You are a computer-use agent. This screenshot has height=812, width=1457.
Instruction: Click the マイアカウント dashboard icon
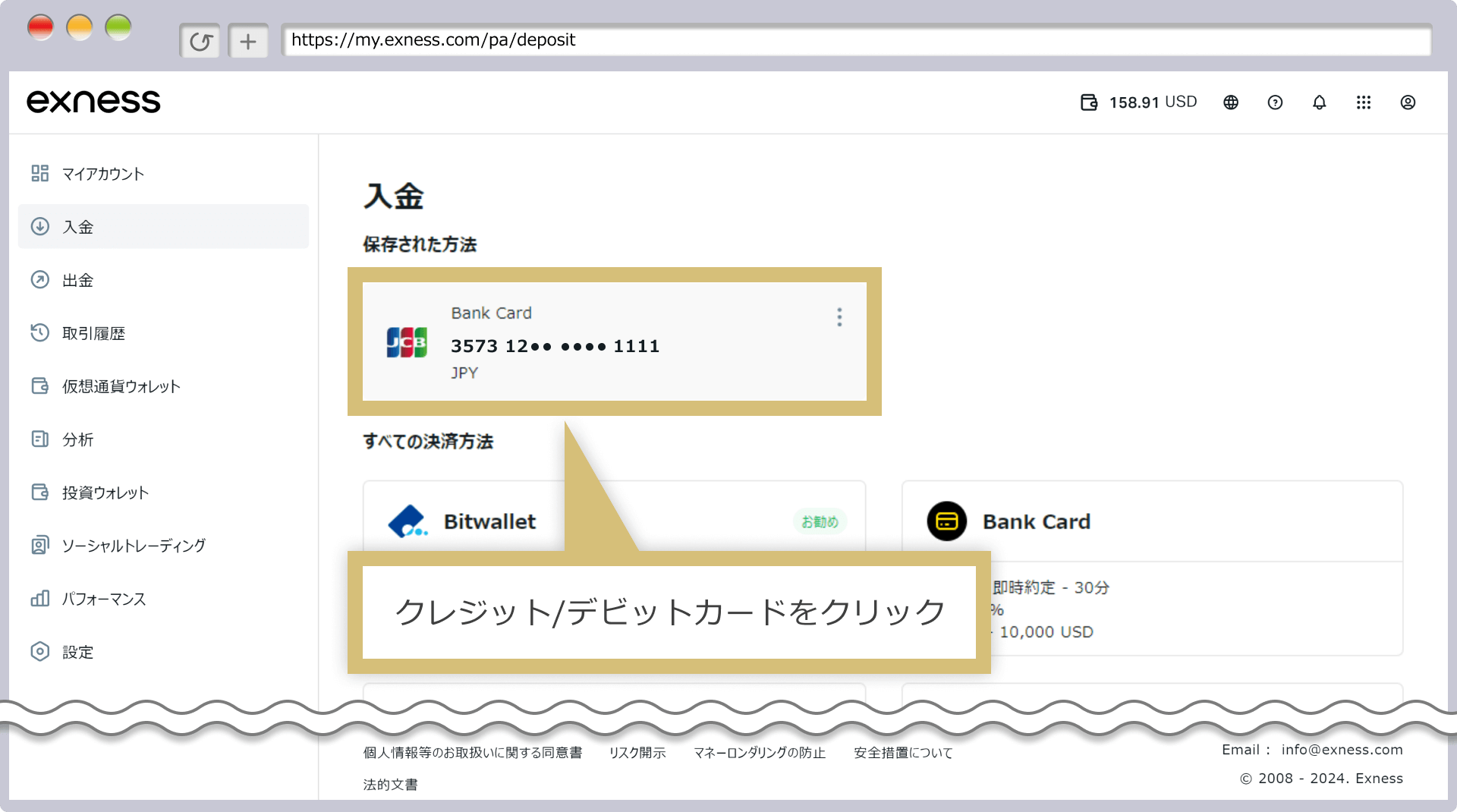tap(40, 174)
